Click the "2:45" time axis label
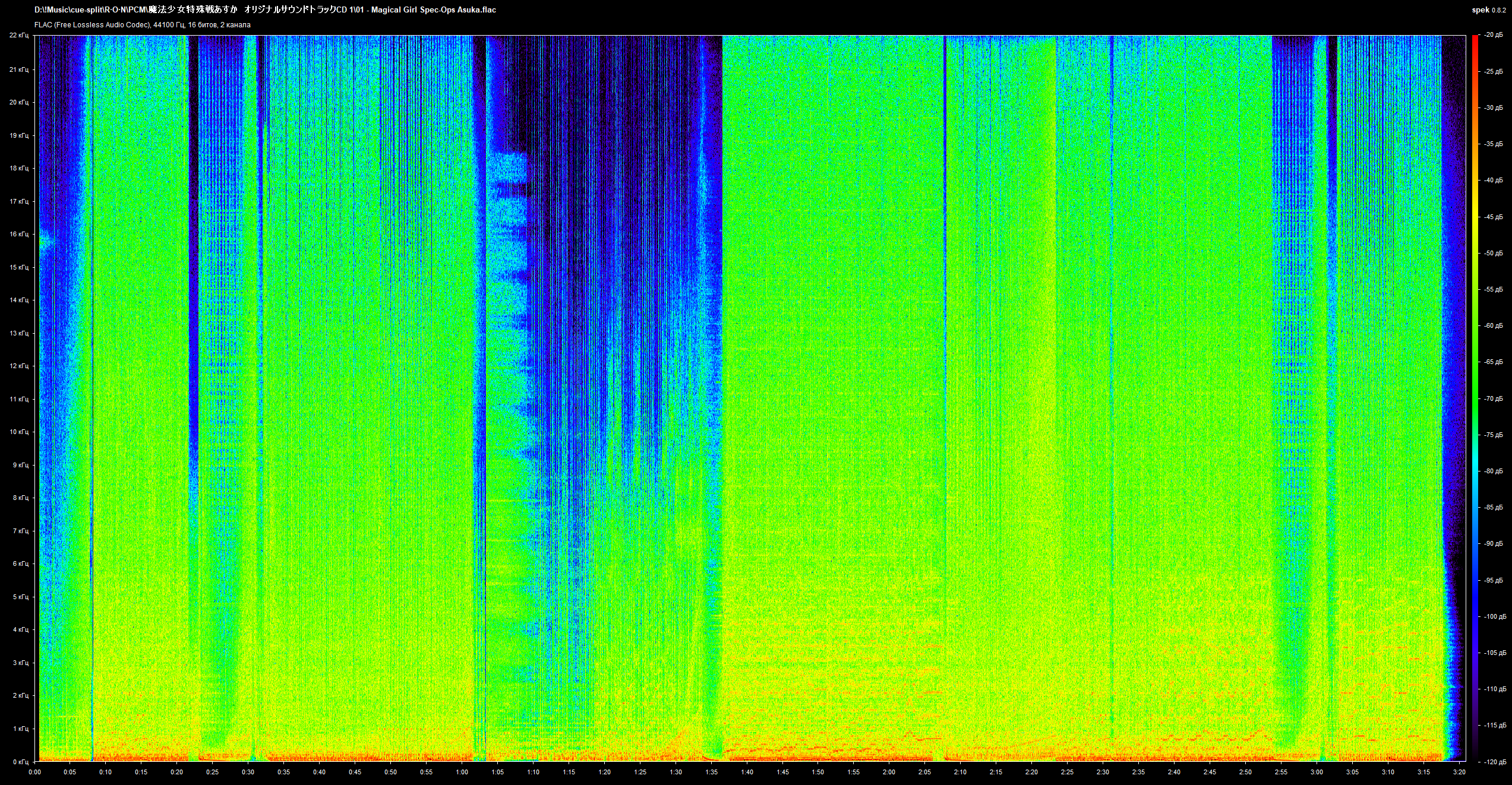 click(x=1210, y=772)
